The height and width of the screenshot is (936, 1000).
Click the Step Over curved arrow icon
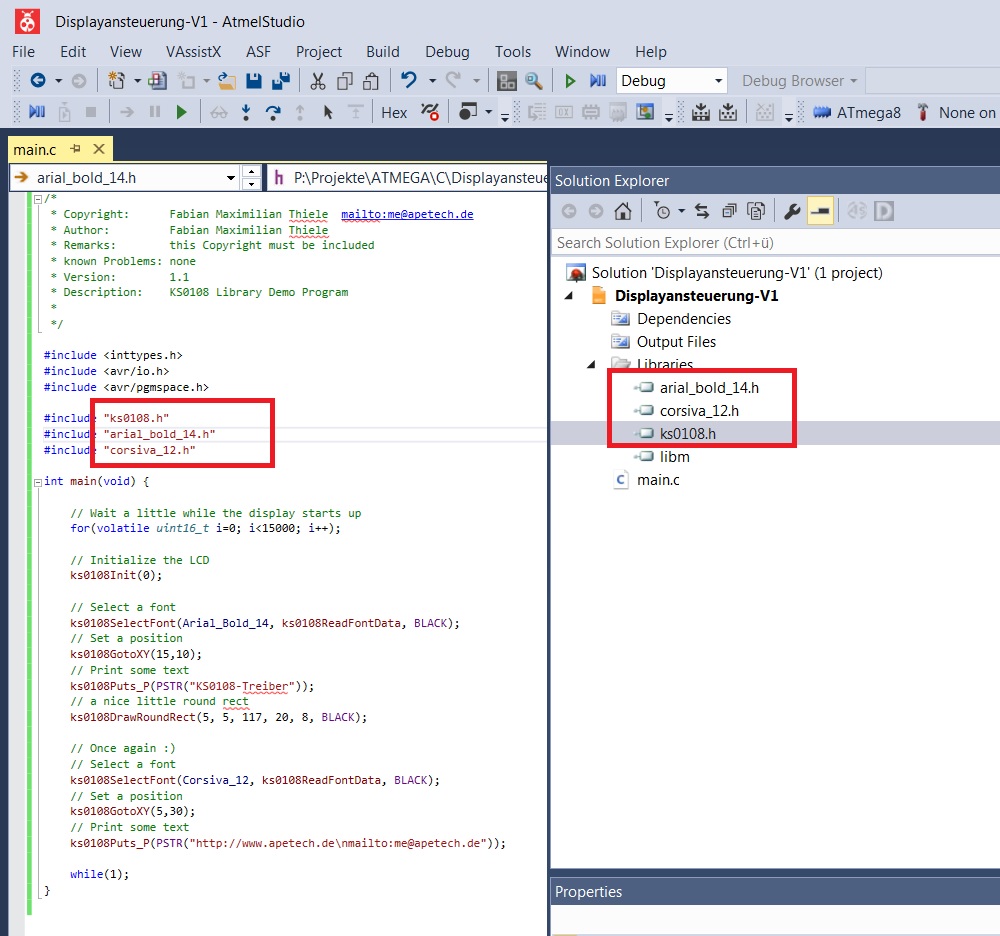pyautogui.click(x=273, y=112)
